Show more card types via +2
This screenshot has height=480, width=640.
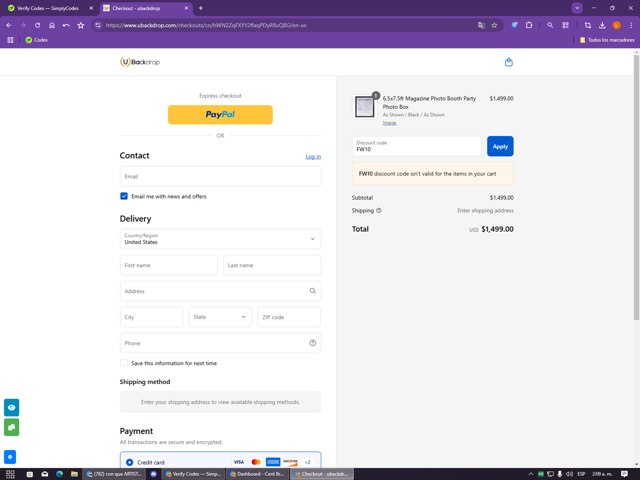tap(308, 462)
